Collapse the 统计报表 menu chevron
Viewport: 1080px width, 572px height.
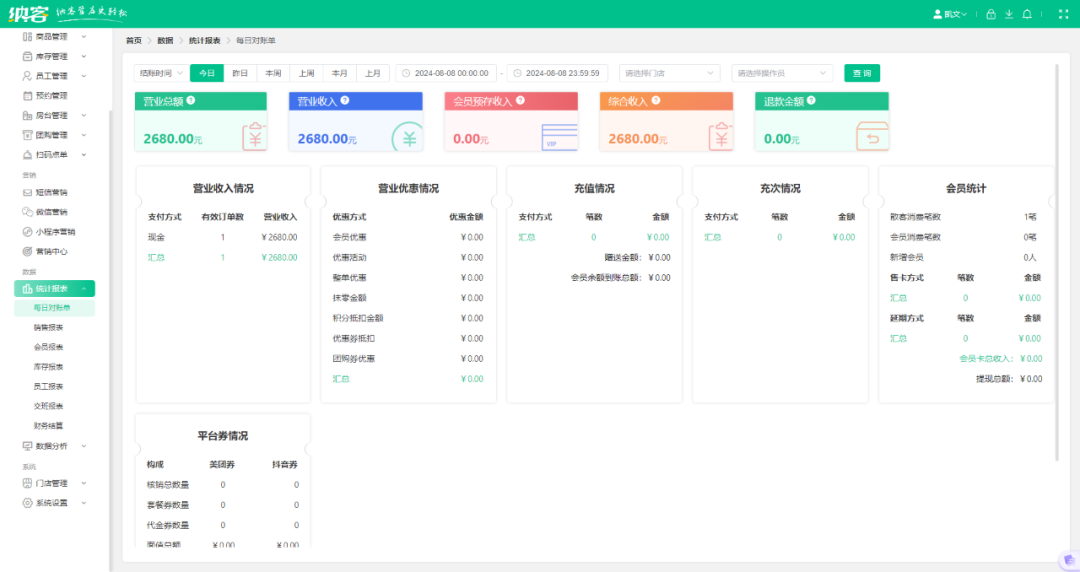(84, 289)
